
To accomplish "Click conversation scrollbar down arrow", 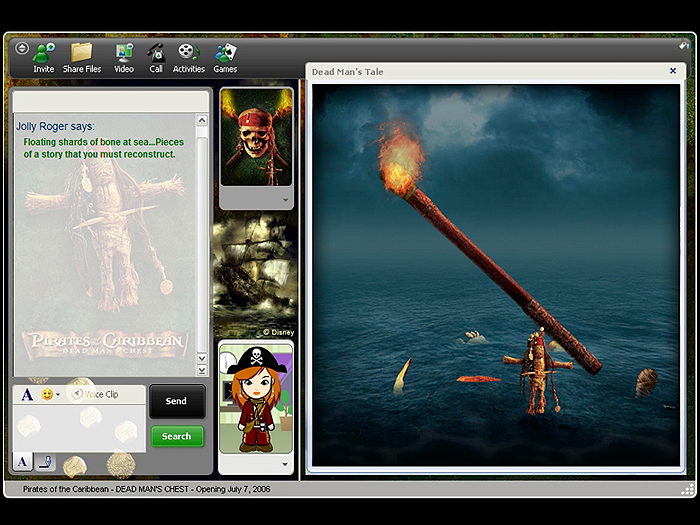I will tap(202, 358).
